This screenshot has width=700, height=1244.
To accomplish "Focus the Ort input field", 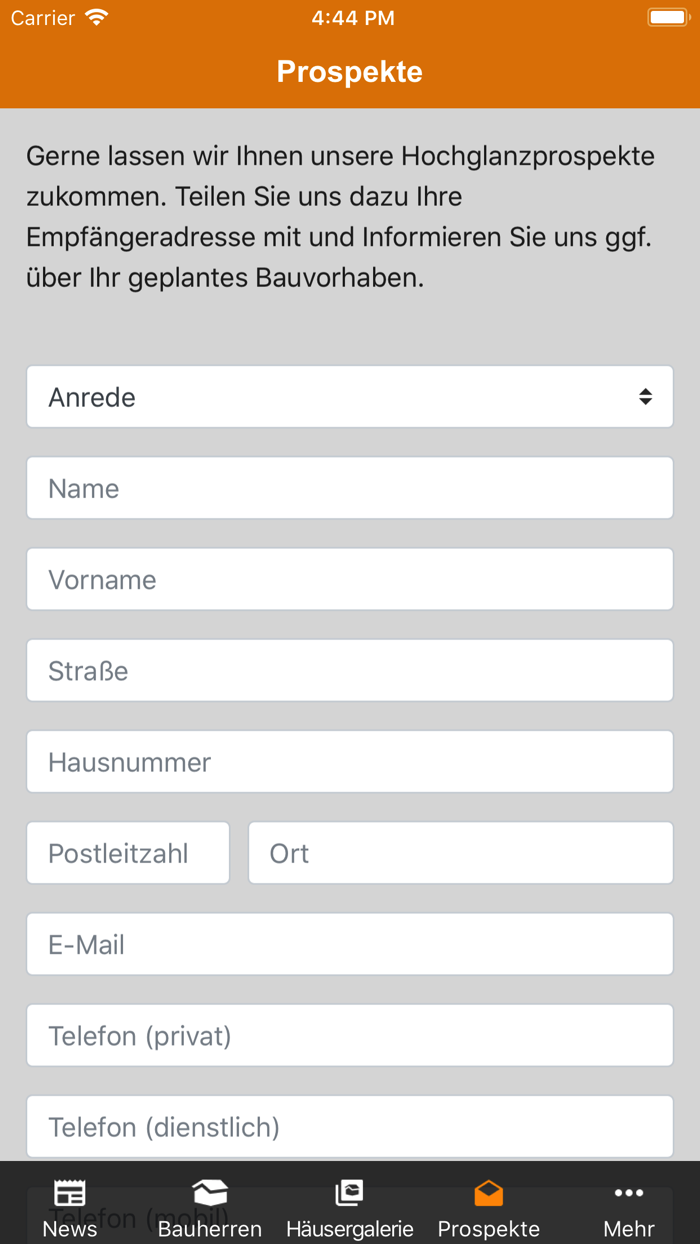I will [x=460, y=853].
